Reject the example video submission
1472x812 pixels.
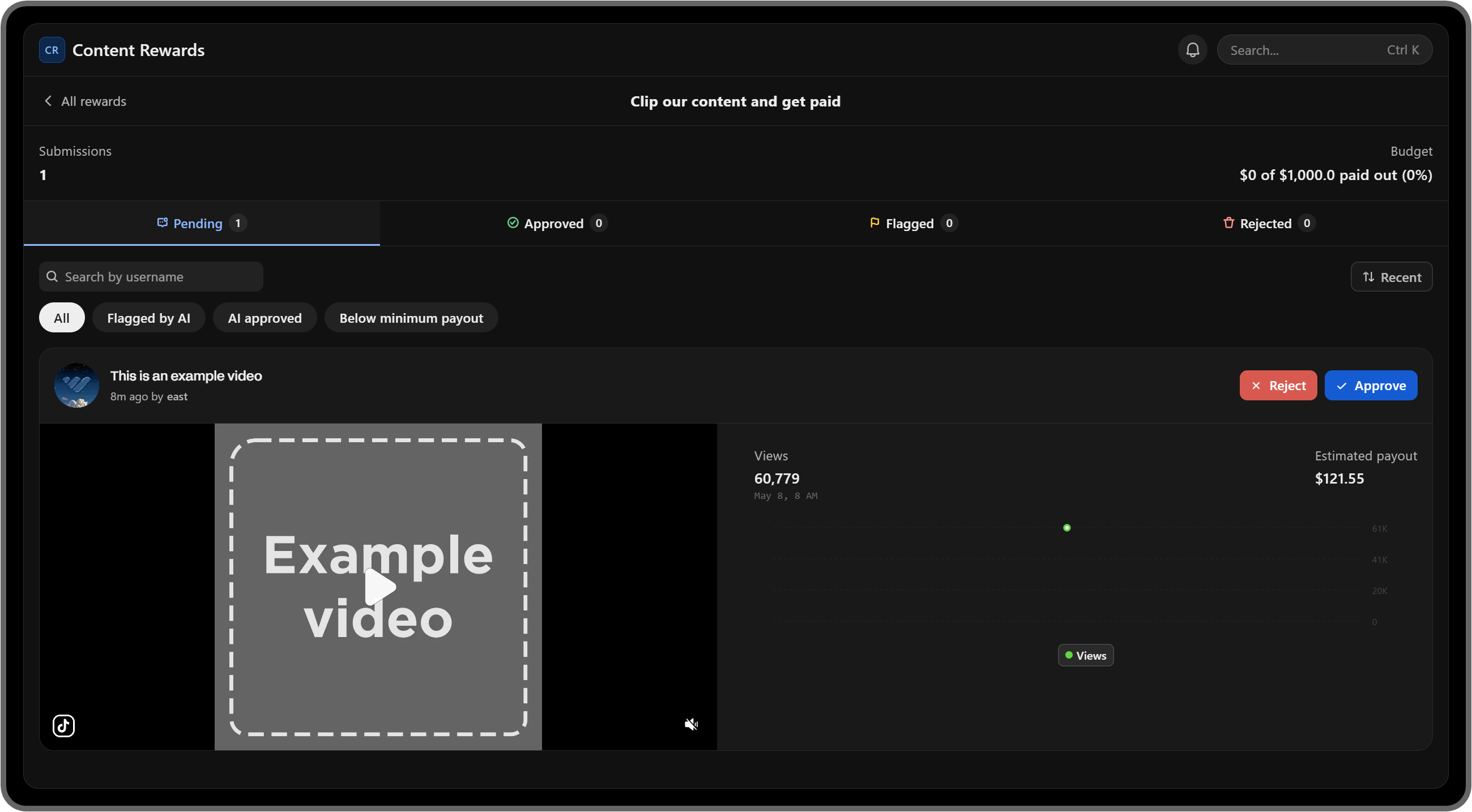pos(1278,385)
